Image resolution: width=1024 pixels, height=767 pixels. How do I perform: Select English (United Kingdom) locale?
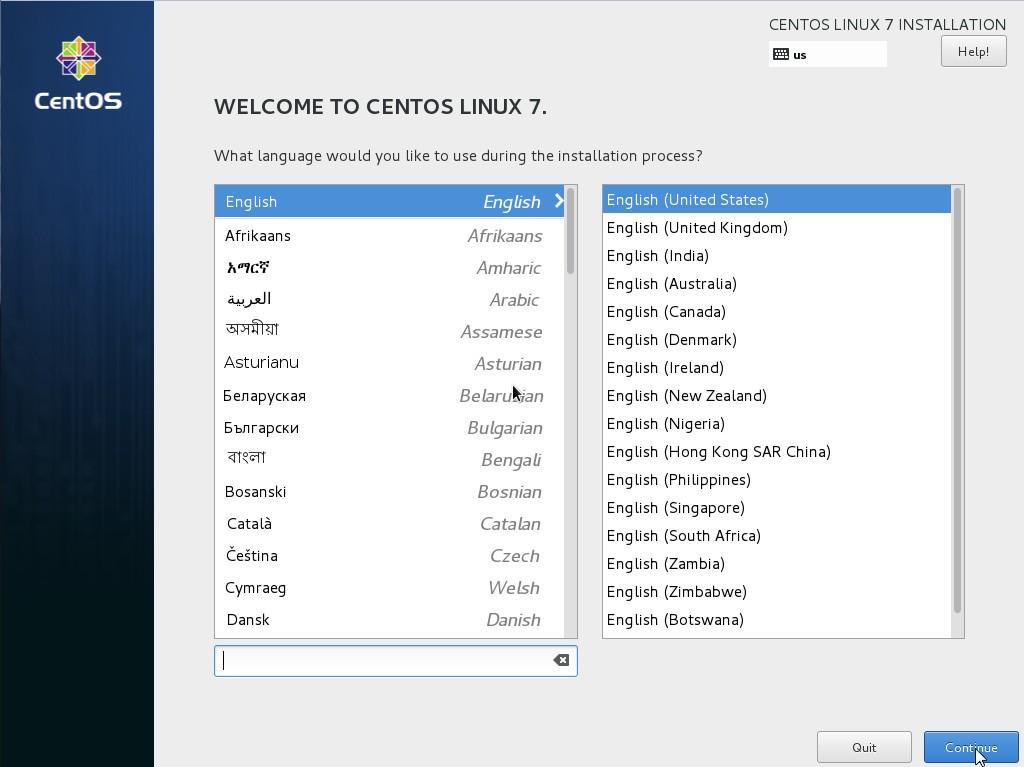pyautogui.click(x=697, y=227)
